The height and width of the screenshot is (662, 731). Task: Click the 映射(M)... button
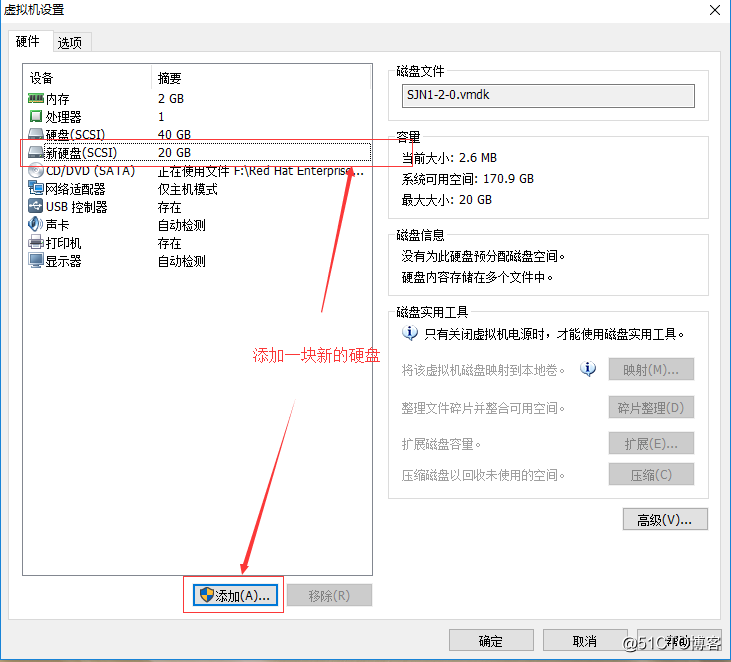click(x=651, y=370)
